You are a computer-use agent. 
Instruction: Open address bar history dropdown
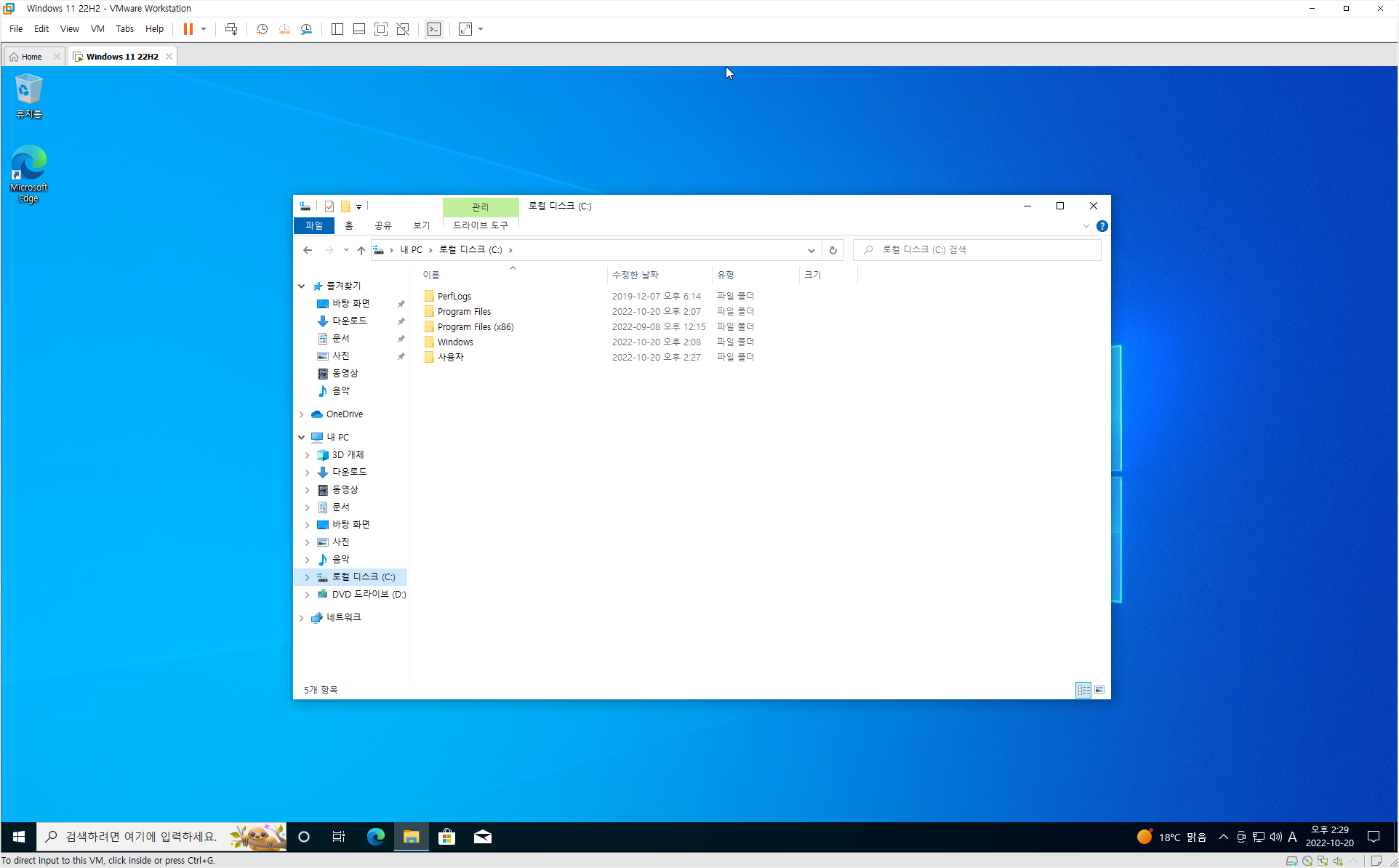coord(811,250)
